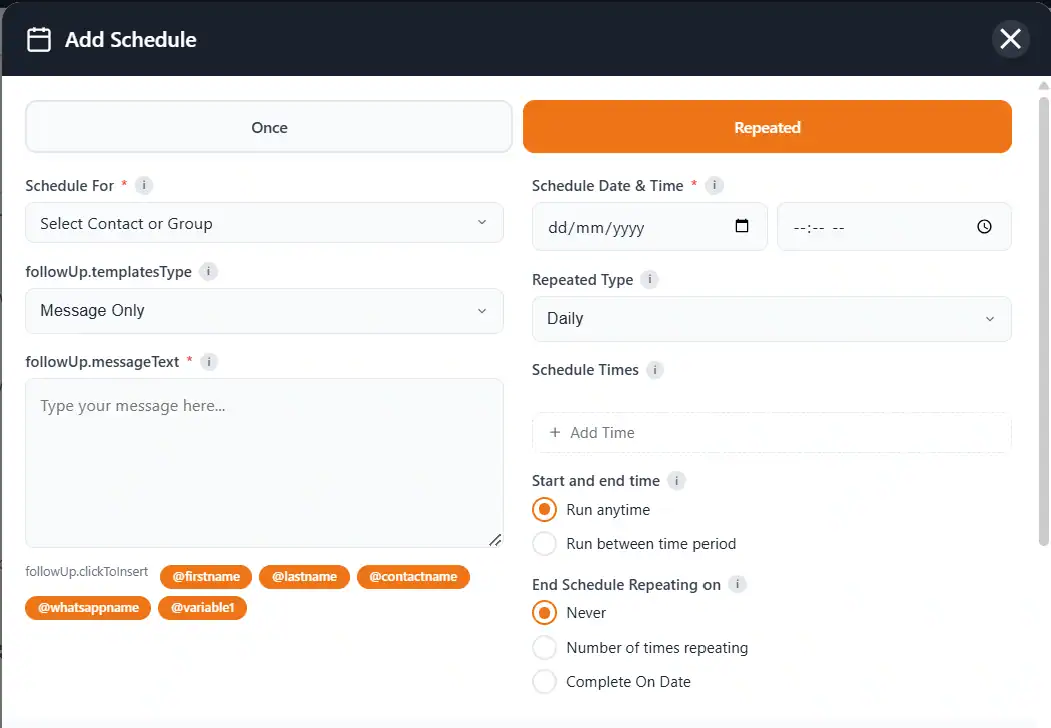Switch to the Repeated schedule tab

pos(767,127)
